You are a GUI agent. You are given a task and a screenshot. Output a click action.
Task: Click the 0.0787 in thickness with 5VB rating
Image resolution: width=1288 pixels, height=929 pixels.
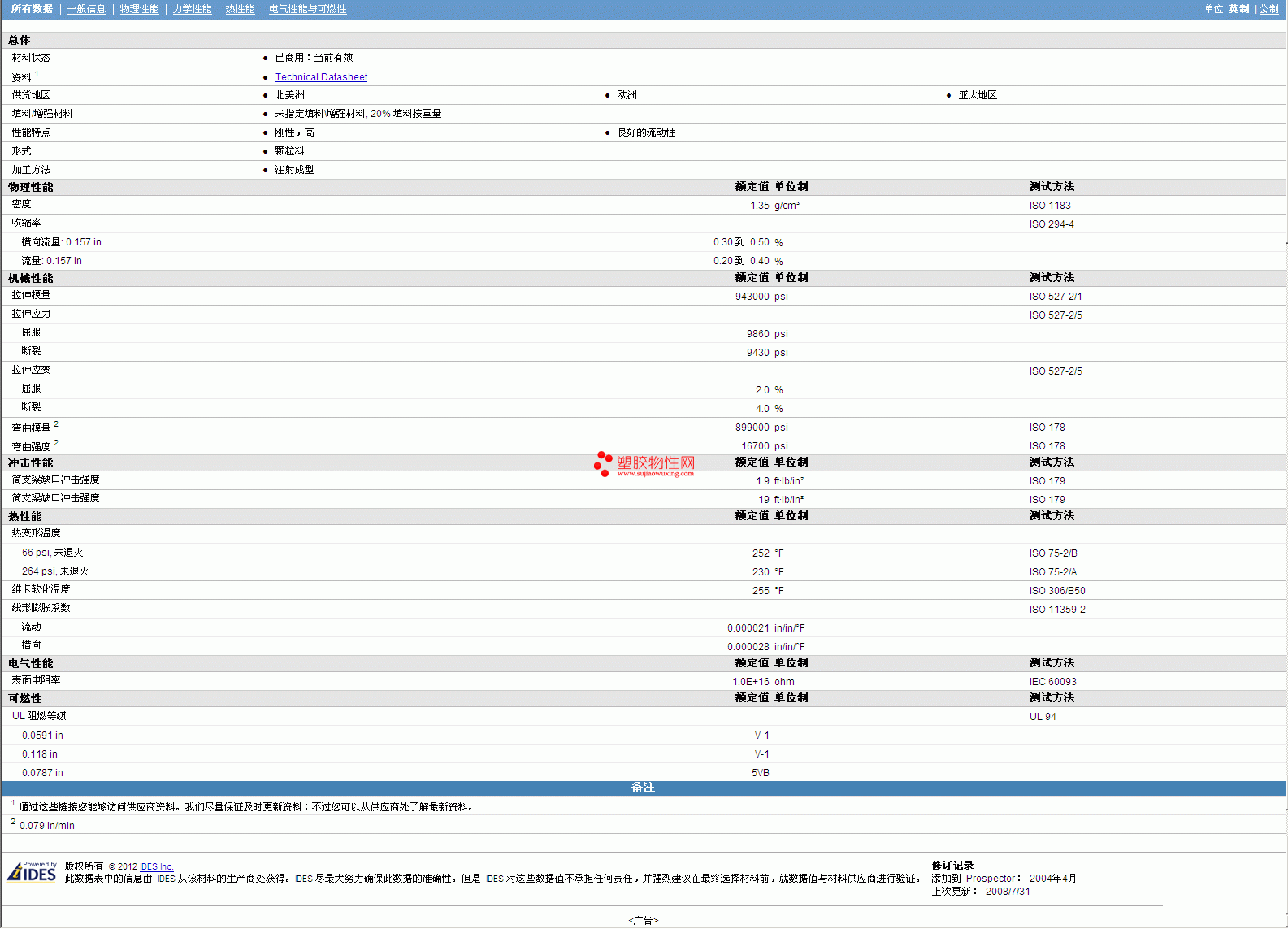click(x=42, y=773)
